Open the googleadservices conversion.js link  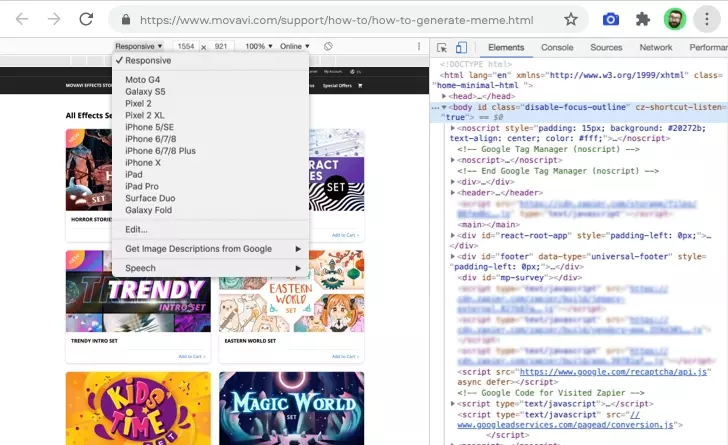(566, 425)
